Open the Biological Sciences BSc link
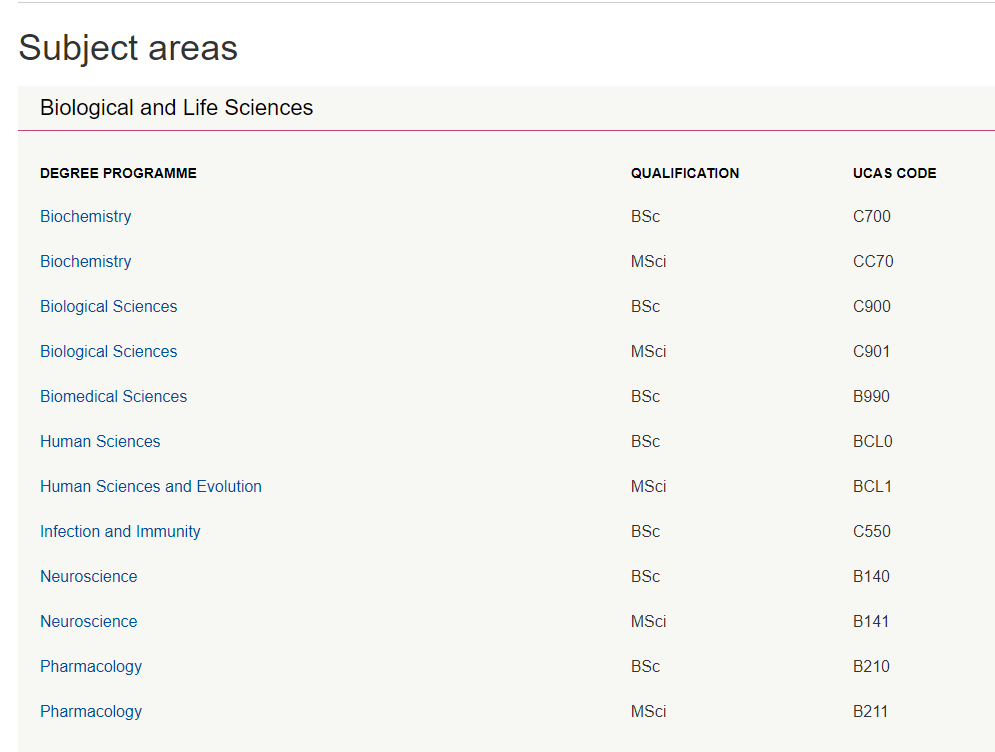The image size is (995, 752). coord(109,307)
